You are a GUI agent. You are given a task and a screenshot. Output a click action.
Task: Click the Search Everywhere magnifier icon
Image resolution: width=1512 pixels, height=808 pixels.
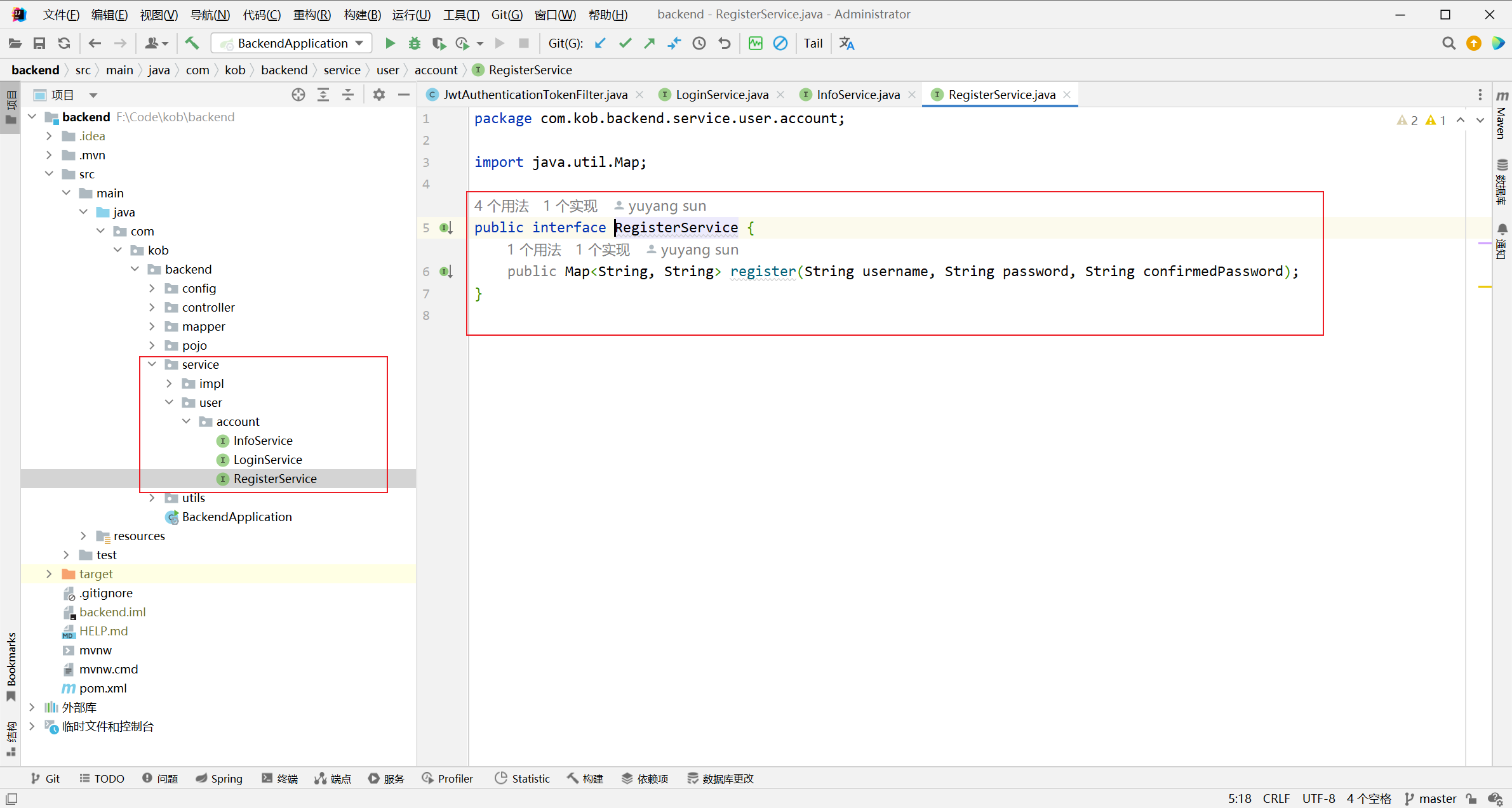[1448, 43]
